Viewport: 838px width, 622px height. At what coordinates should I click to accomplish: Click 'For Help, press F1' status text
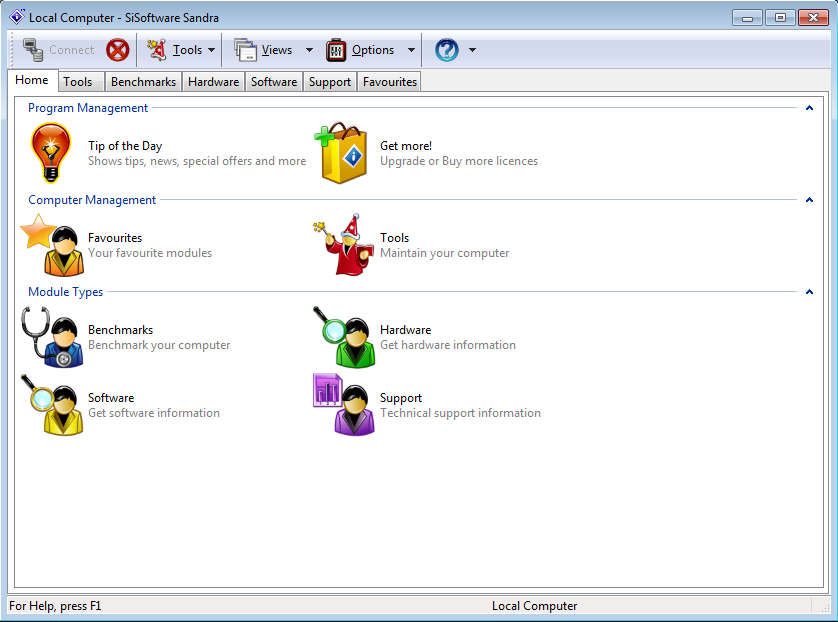point(55,606)
